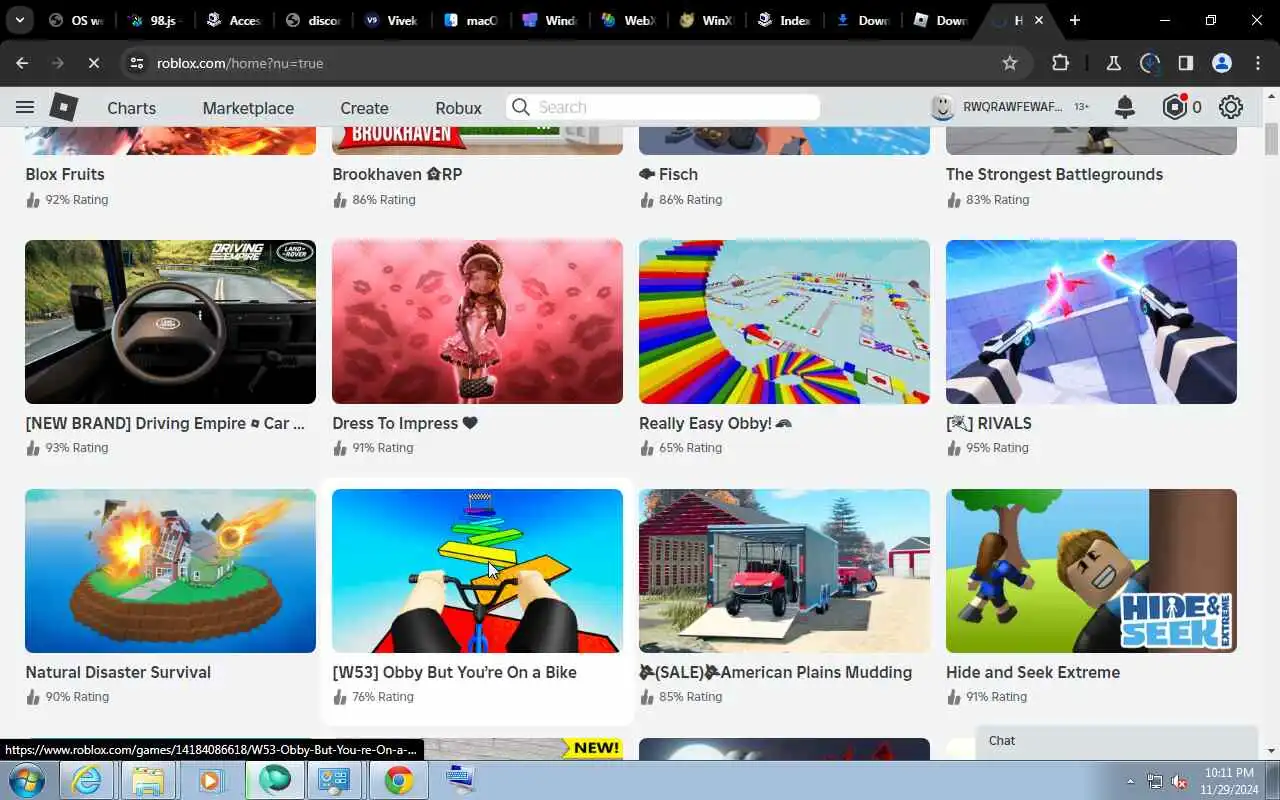Open the Marketplace page
This screenshot has height=800, width=1280.
[248, 108]
